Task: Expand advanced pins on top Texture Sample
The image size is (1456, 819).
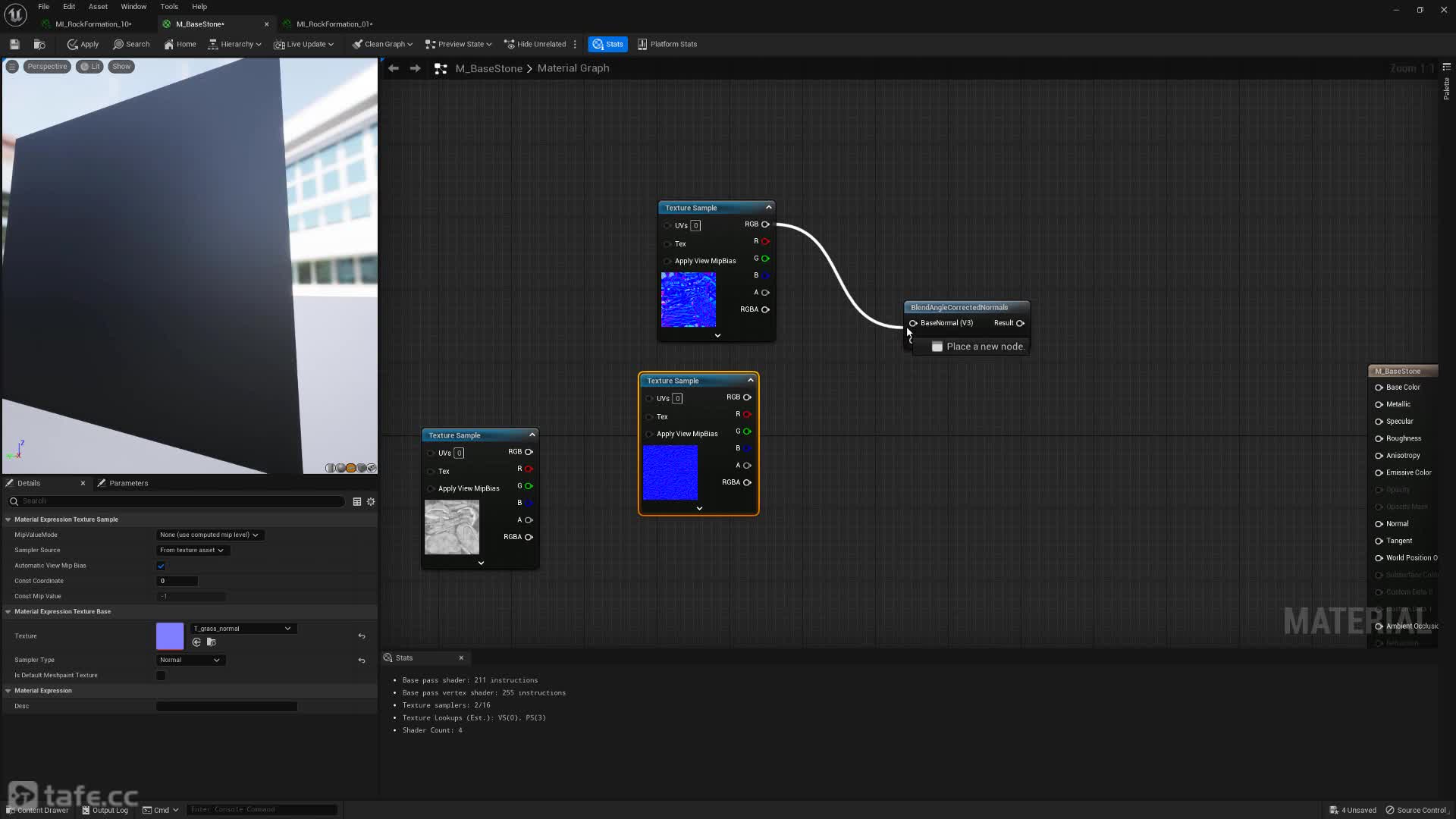Action: [717, 335]
